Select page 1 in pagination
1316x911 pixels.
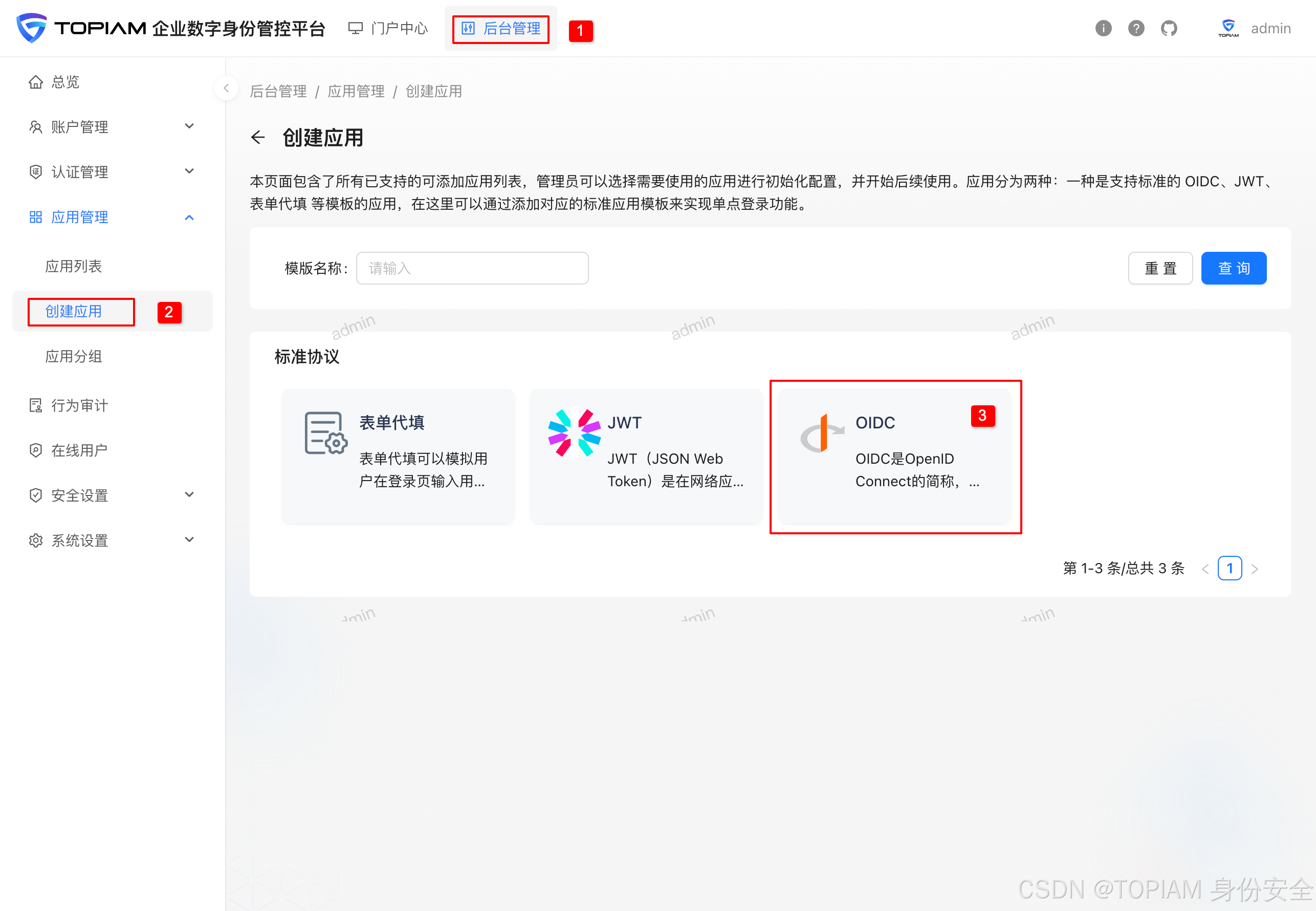[x=1230, y=569]
